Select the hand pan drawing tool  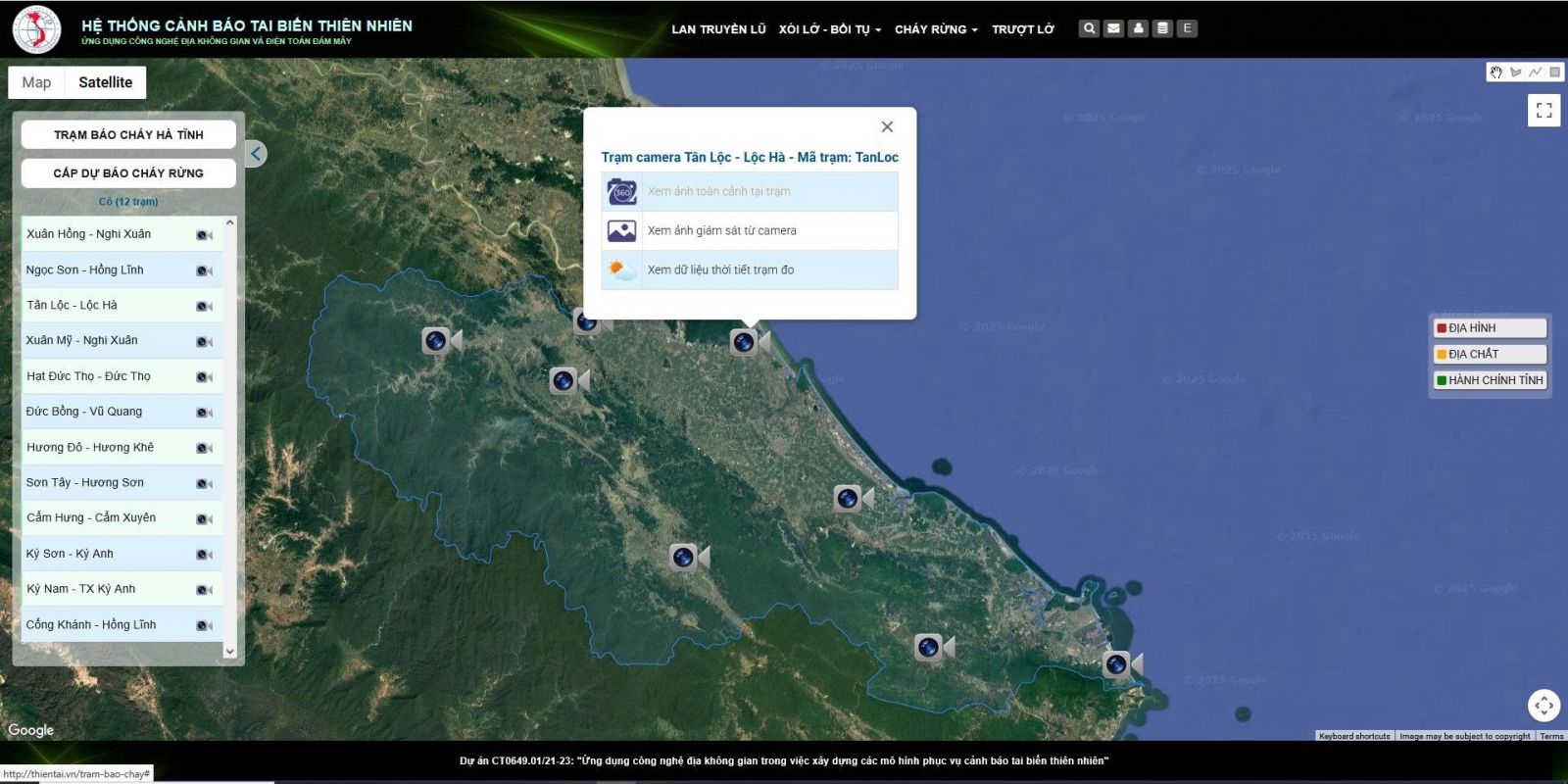coord(1495,73)
